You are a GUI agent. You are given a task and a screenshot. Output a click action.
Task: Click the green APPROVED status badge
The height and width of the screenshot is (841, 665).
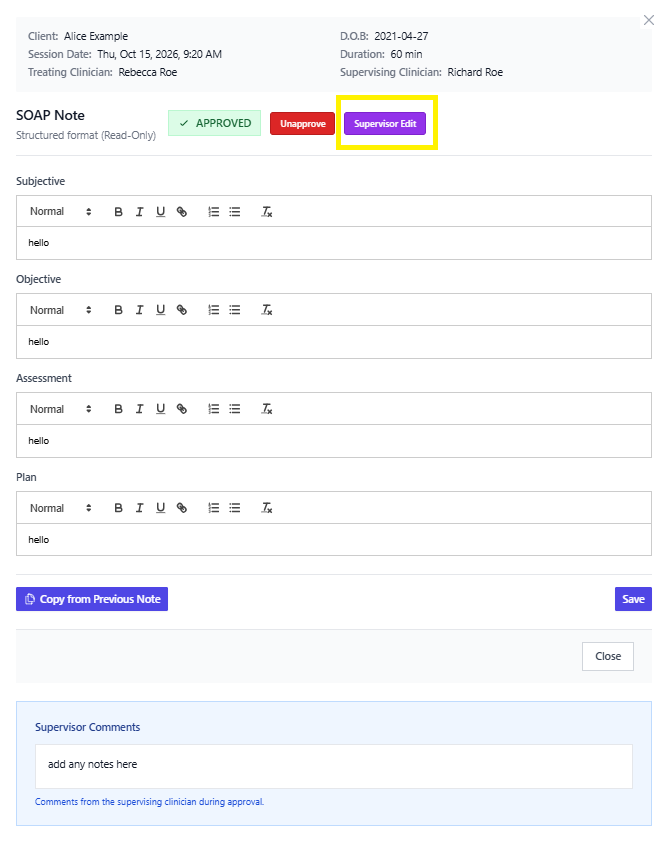[x=215, y=123]
